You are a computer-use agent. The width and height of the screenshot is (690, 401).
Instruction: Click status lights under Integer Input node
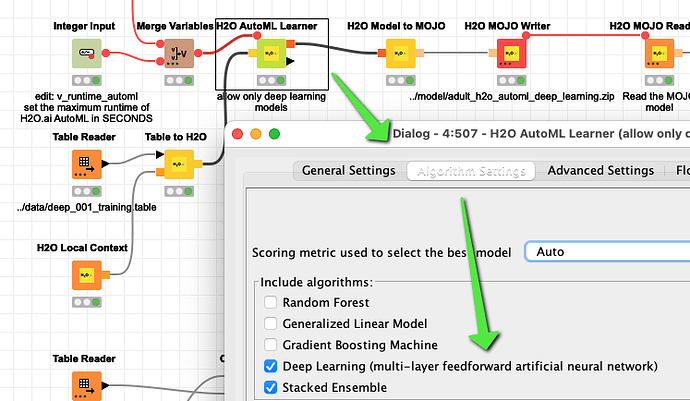tap(87, 81)
